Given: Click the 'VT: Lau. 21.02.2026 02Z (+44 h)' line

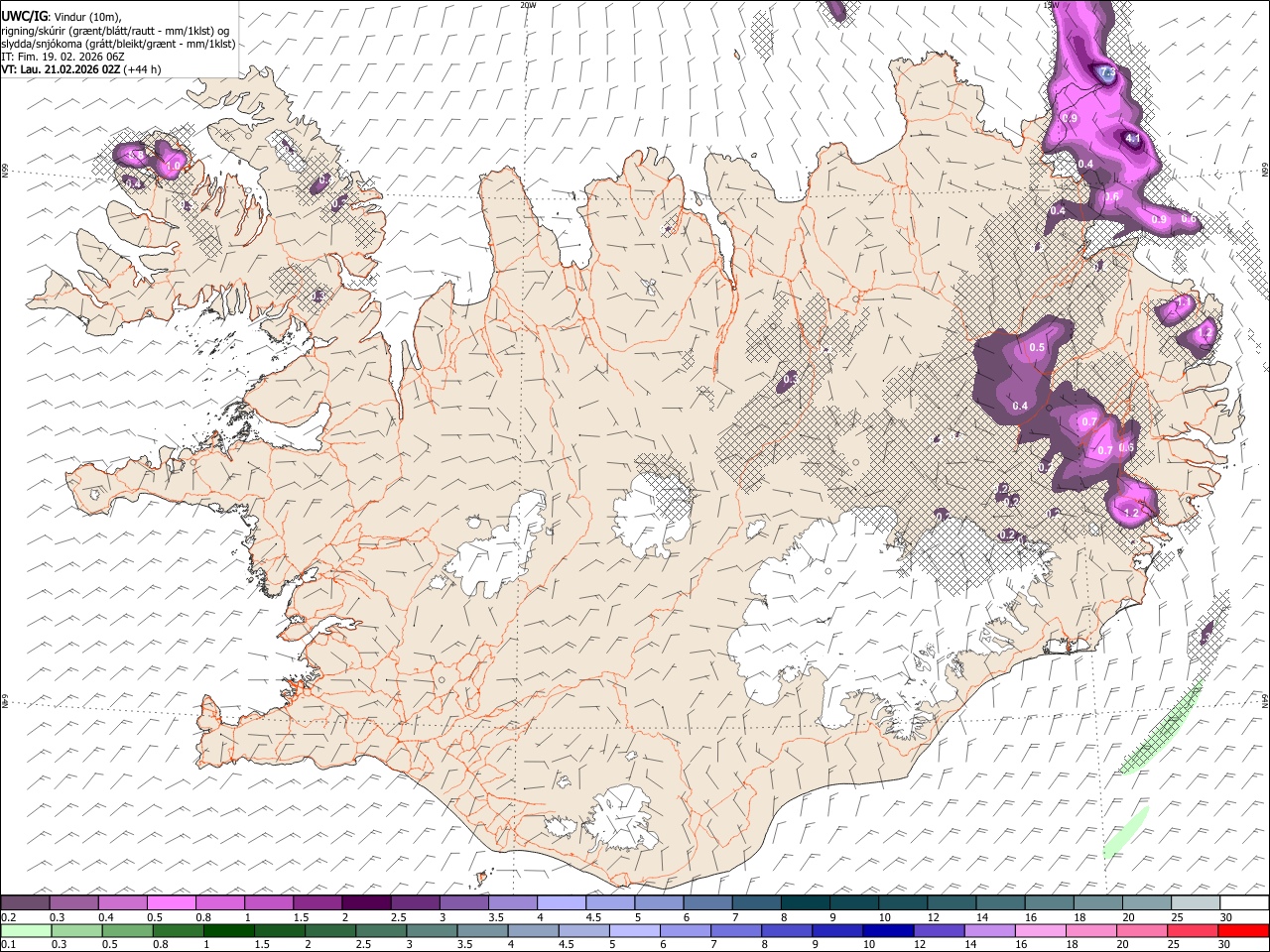Looking at the screenshot, I should click(x=80, y=69).
